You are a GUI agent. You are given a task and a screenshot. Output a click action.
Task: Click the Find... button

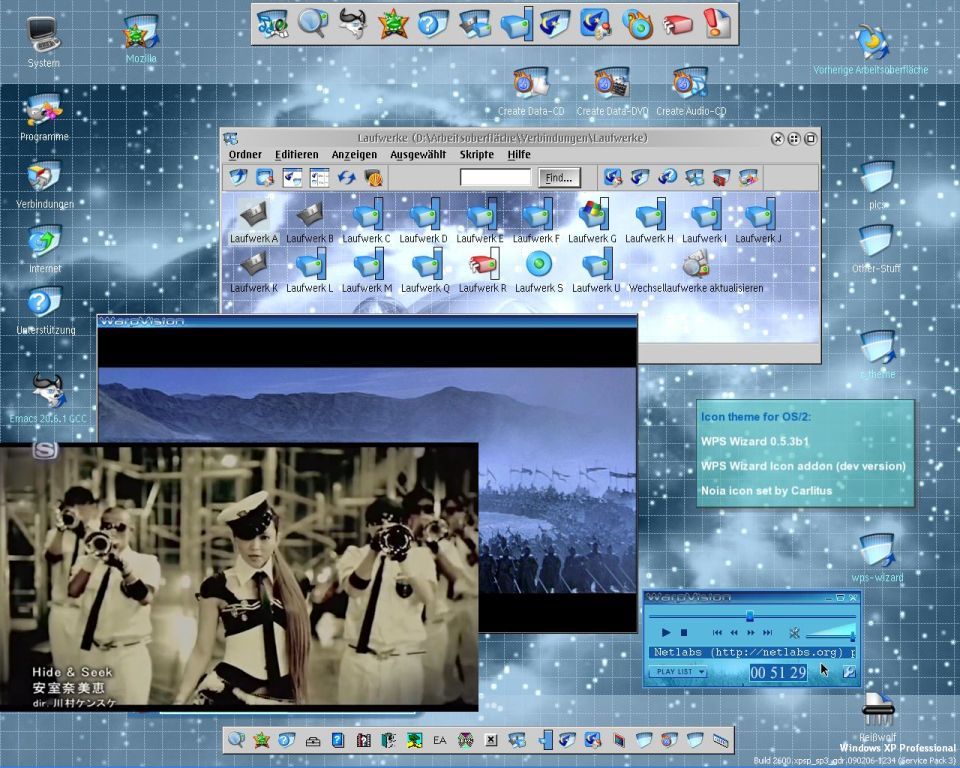click(559, 178)
